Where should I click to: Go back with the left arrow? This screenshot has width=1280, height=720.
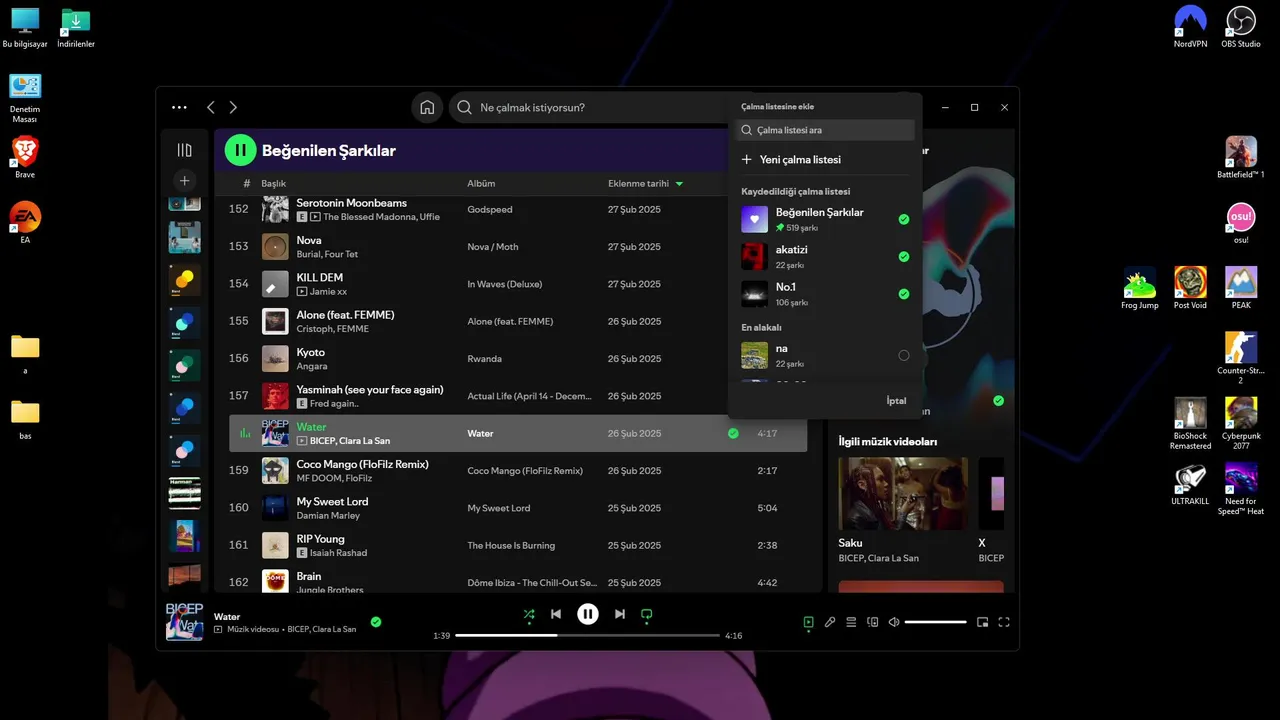(x=210, y=107)
